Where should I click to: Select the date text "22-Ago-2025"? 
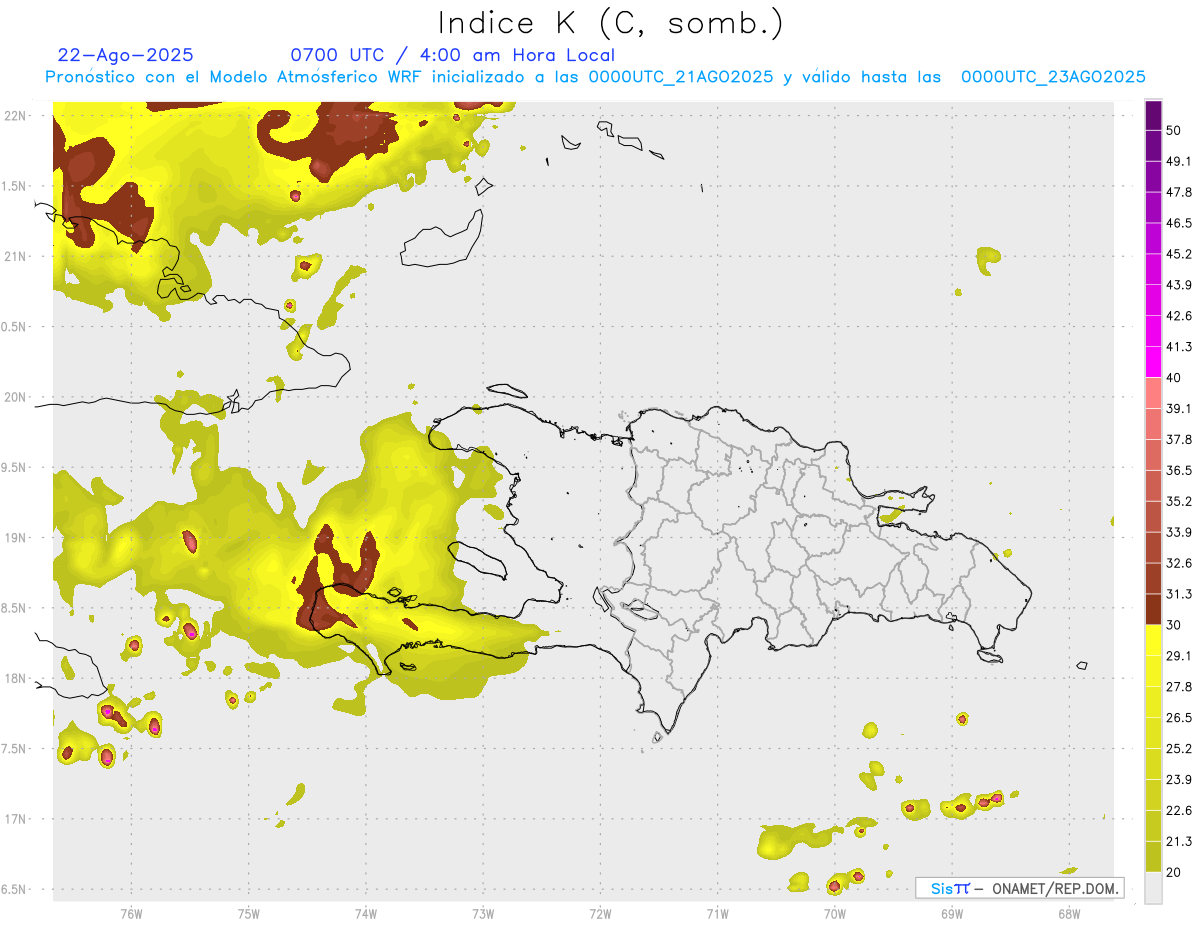[x=126, y=55]
